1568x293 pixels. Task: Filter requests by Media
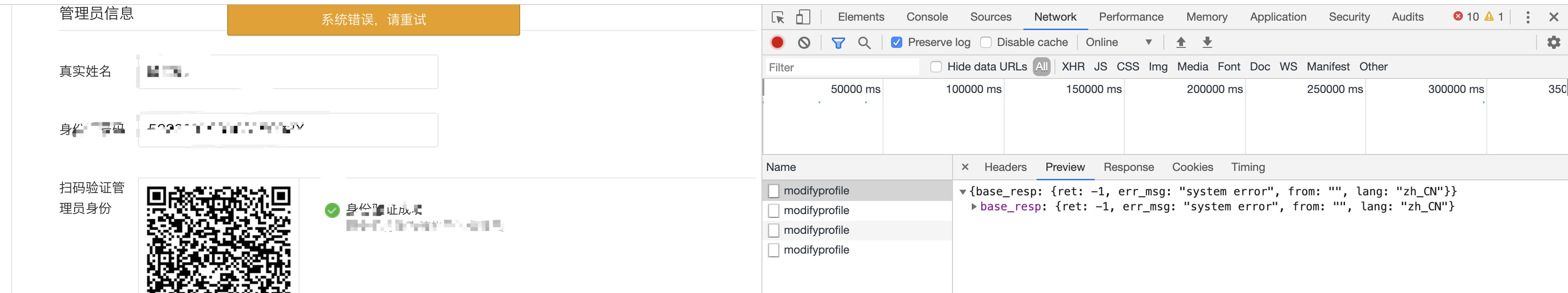tap(1192, 66)
